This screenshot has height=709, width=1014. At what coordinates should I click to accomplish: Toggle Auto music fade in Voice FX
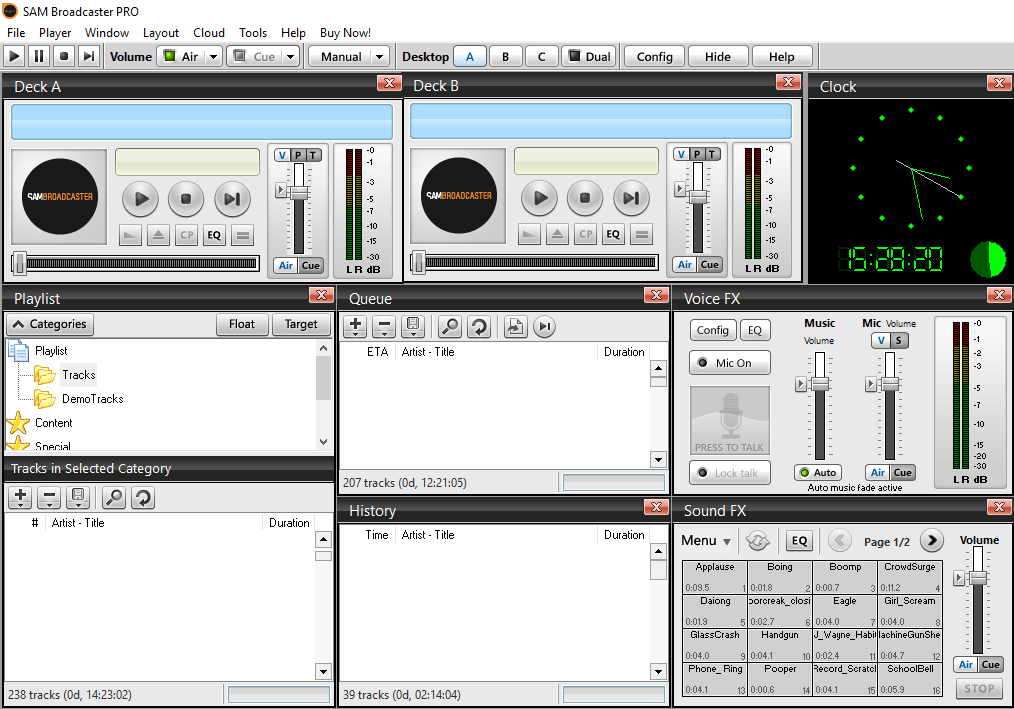pos(818,472)
